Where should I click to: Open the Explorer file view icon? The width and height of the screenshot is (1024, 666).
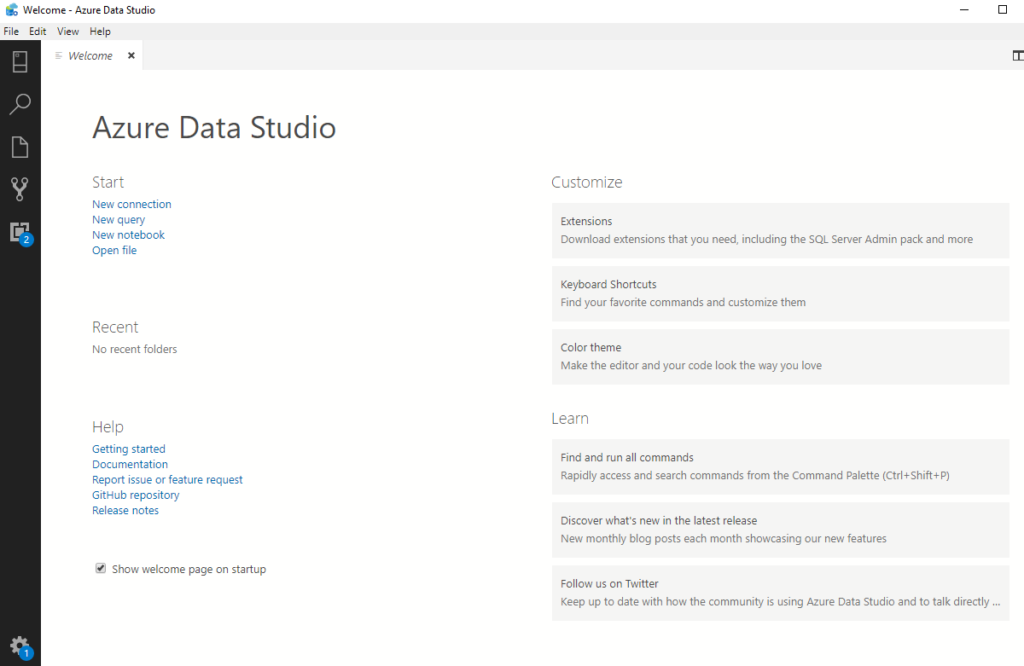[x=20, y=146]
